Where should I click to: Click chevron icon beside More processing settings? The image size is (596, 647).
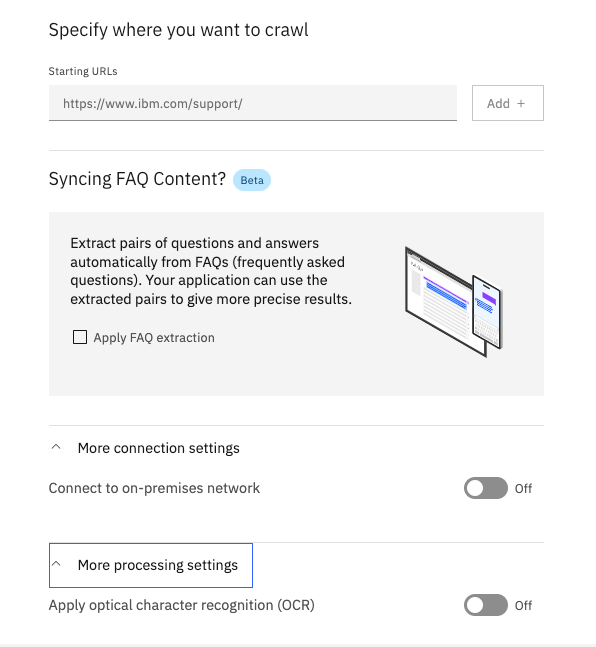[x=56, y=564]
